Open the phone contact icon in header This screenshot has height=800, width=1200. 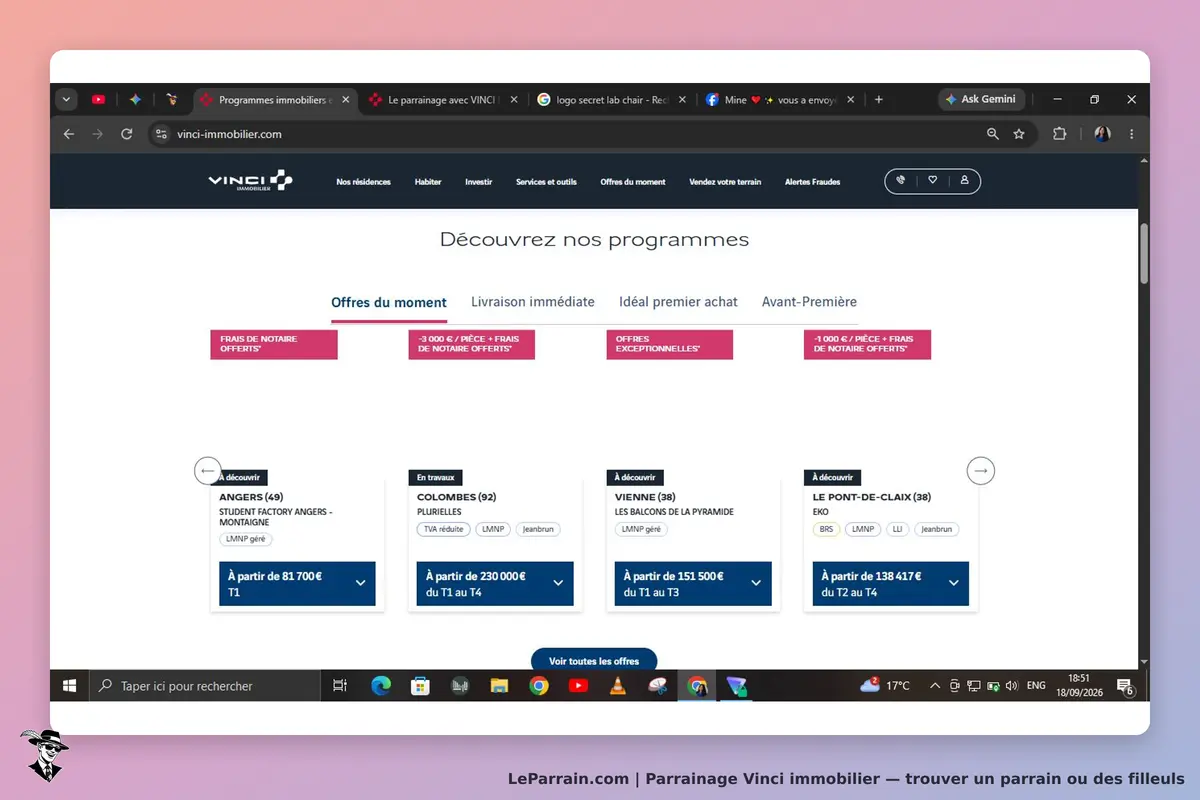coord(900,181)
